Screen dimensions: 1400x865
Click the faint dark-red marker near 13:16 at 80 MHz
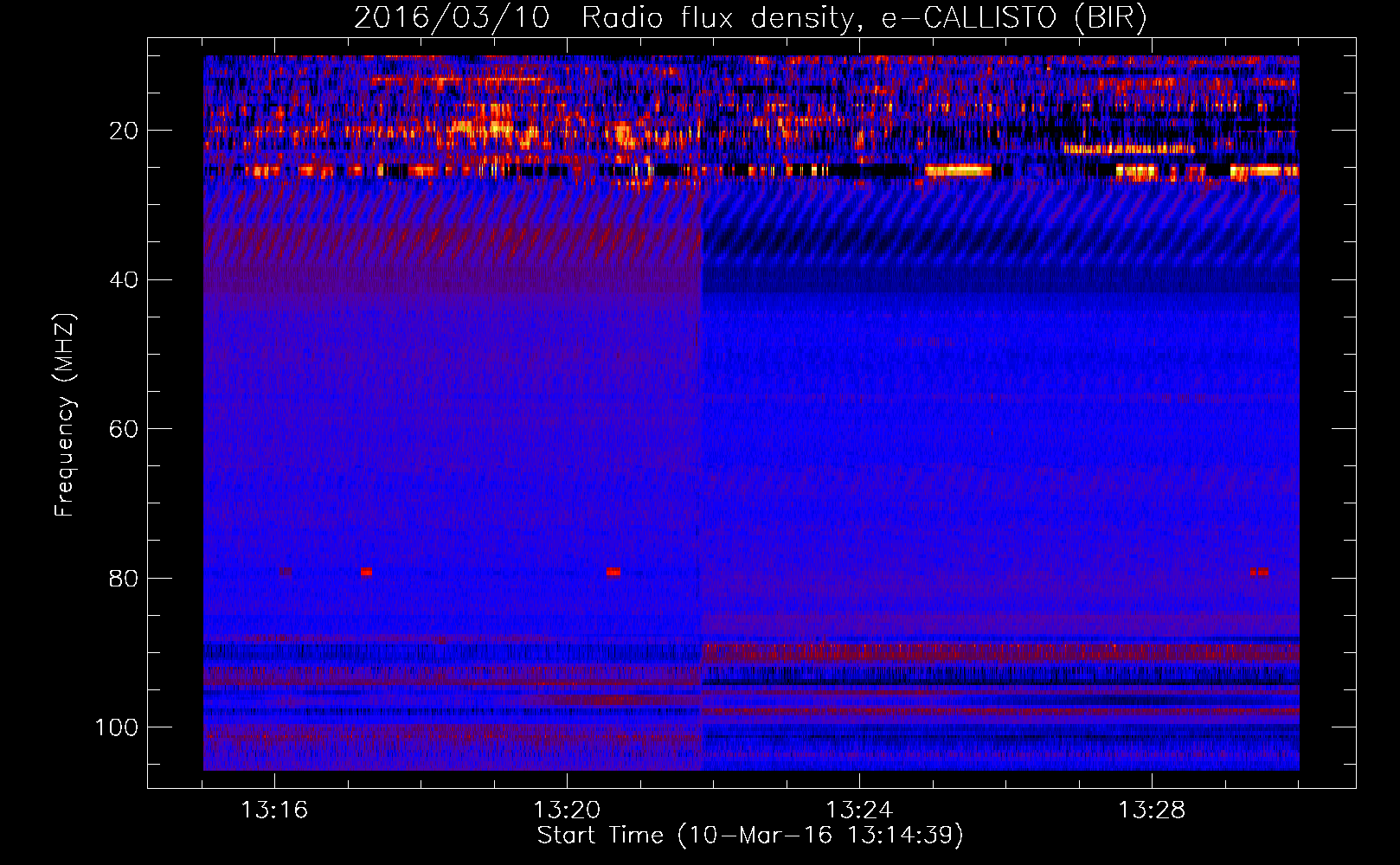coord(286,572)
